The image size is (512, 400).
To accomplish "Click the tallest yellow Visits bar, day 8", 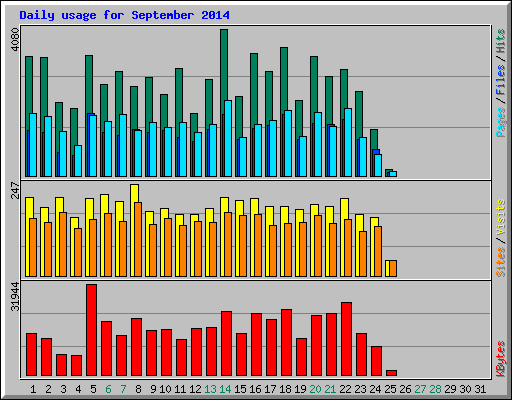I will [135, 193].
